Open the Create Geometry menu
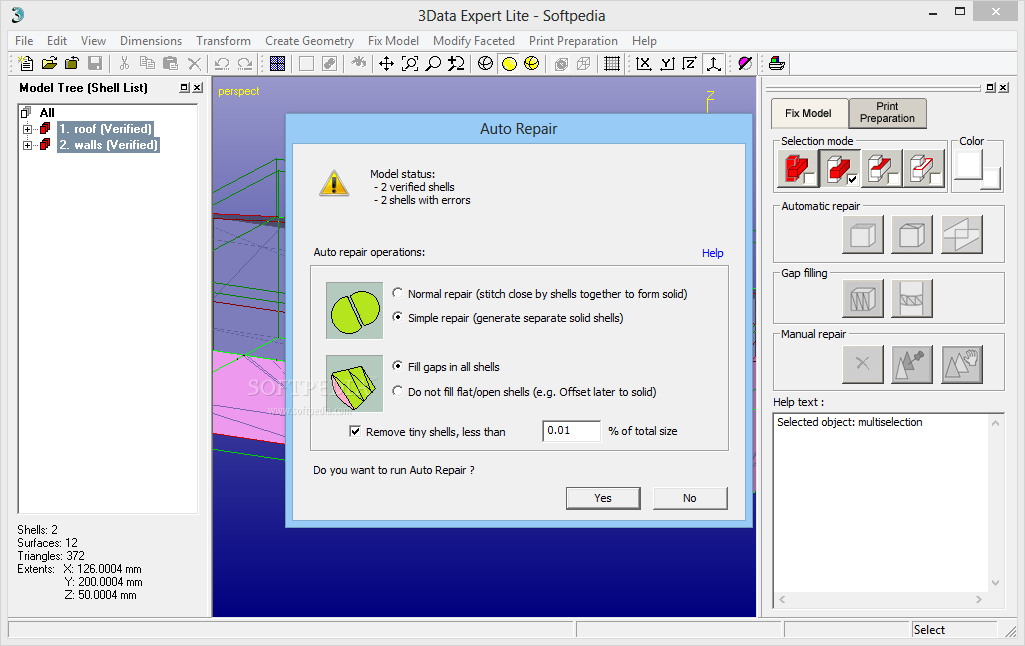The width and height of the screenshot is (1025, 646). [x=309, y=41]
